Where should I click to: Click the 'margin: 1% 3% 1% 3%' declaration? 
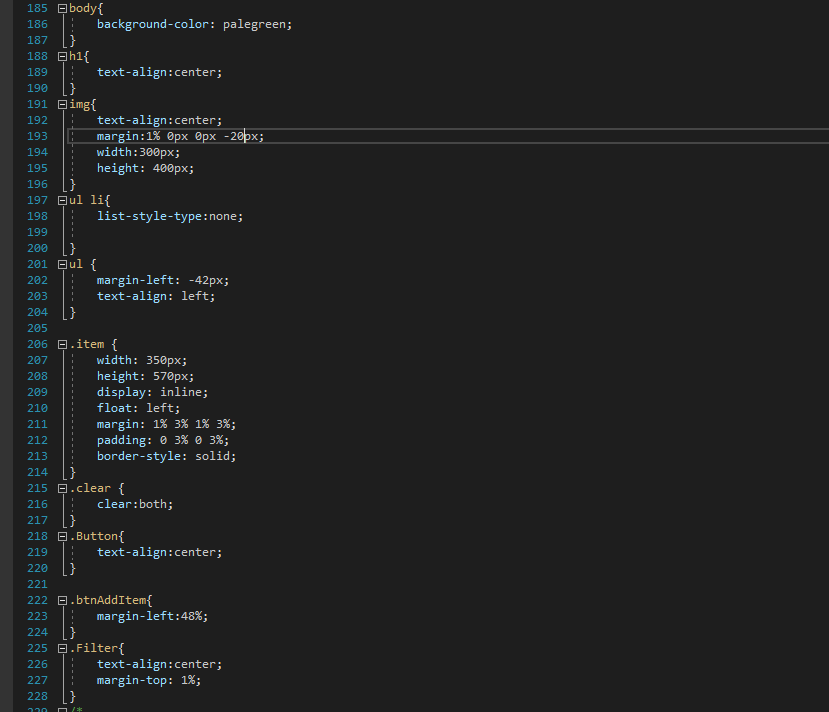(x=163, y=424)
